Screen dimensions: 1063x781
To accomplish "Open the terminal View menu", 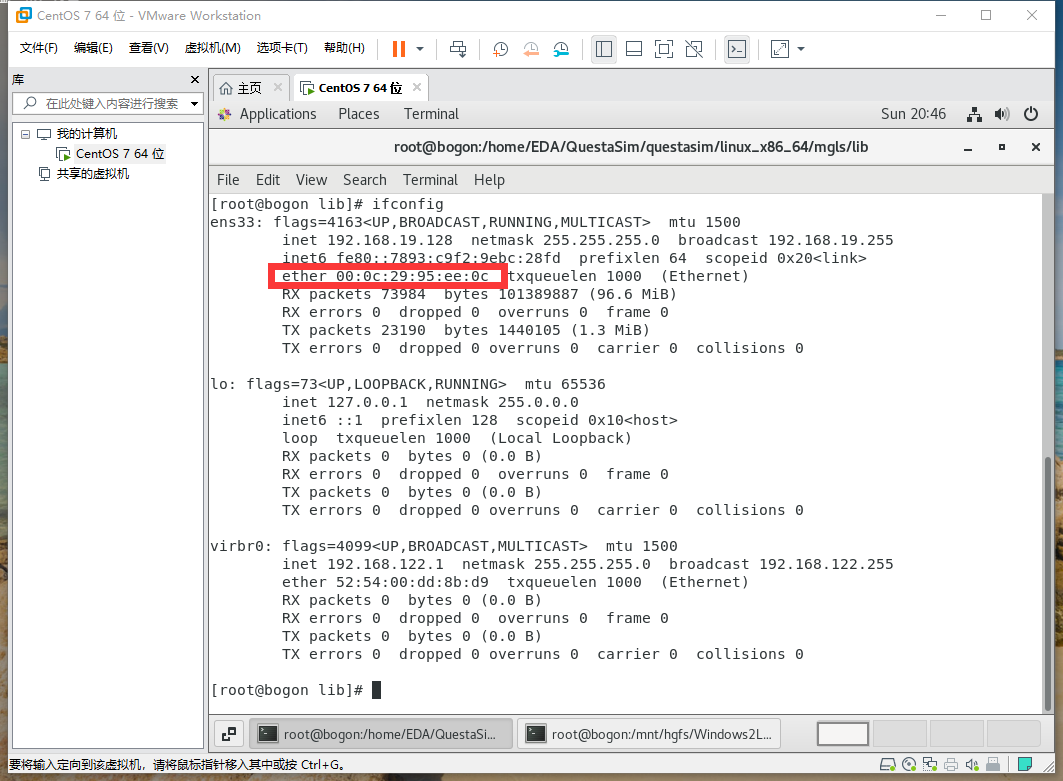I will pos(311,180).
